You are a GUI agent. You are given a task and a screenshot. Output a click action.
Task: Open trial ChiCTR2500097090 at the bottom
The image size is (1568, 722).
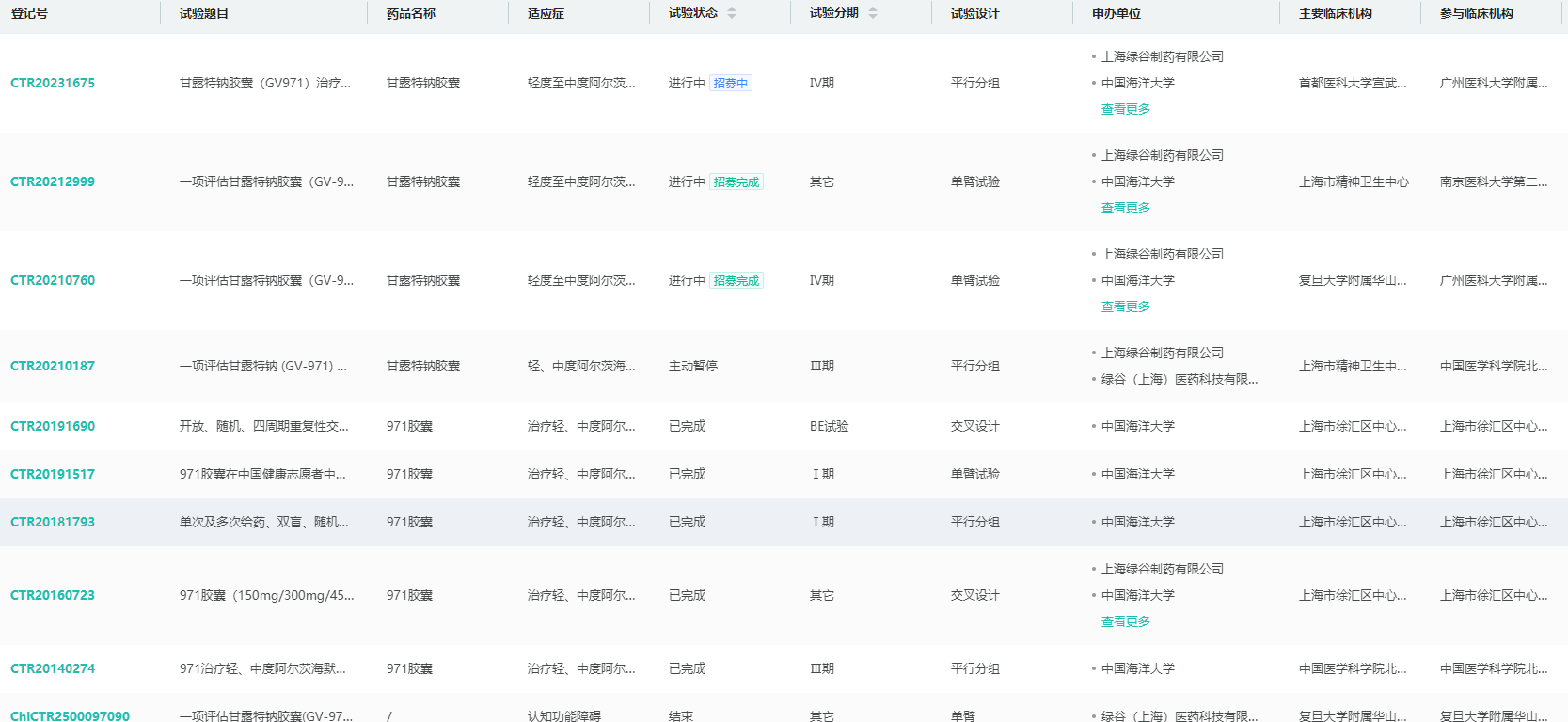[70, 715]
